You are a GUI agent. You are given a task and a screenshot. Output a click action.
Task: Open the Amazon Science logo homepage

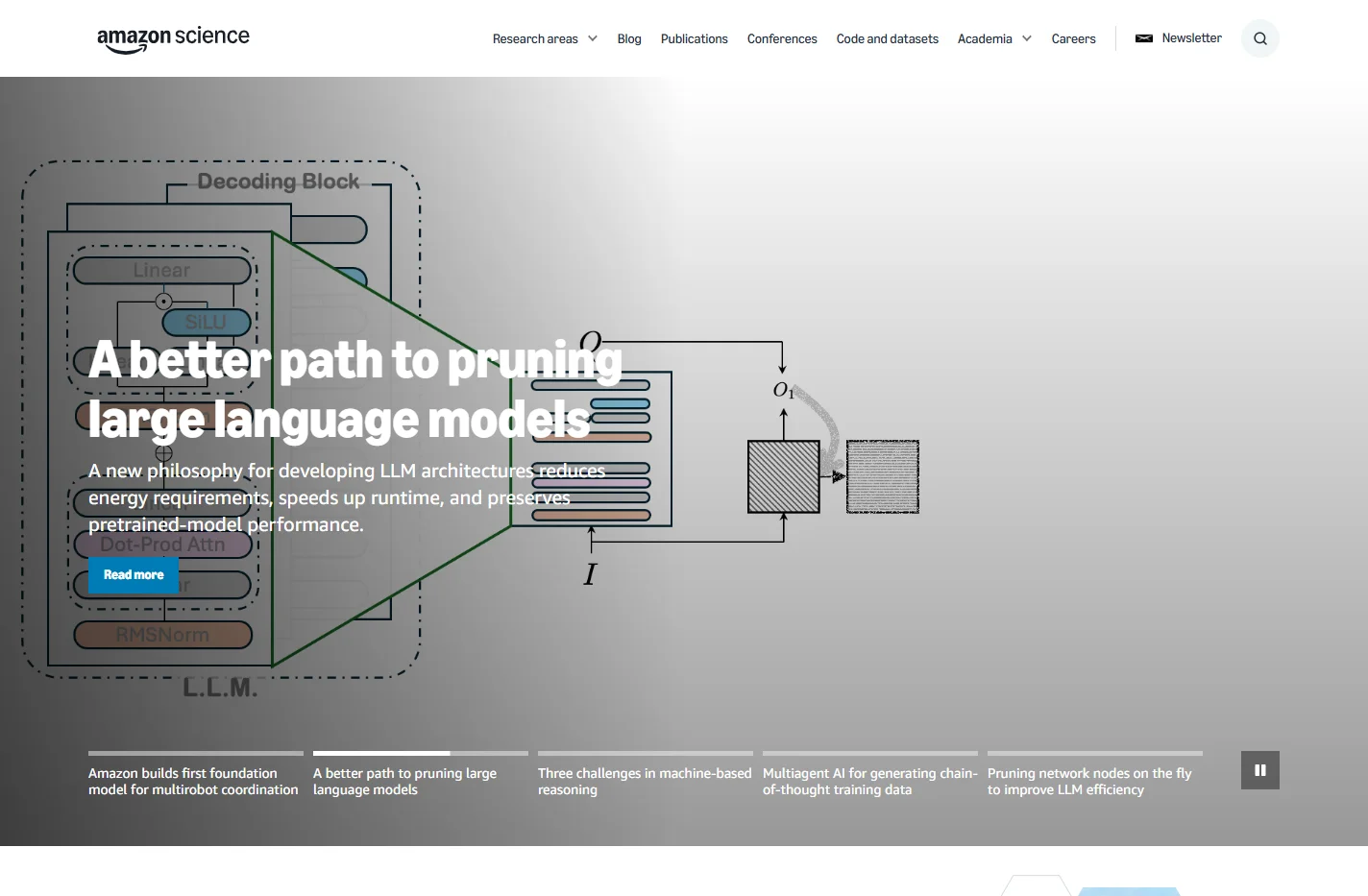pos(173,38)
